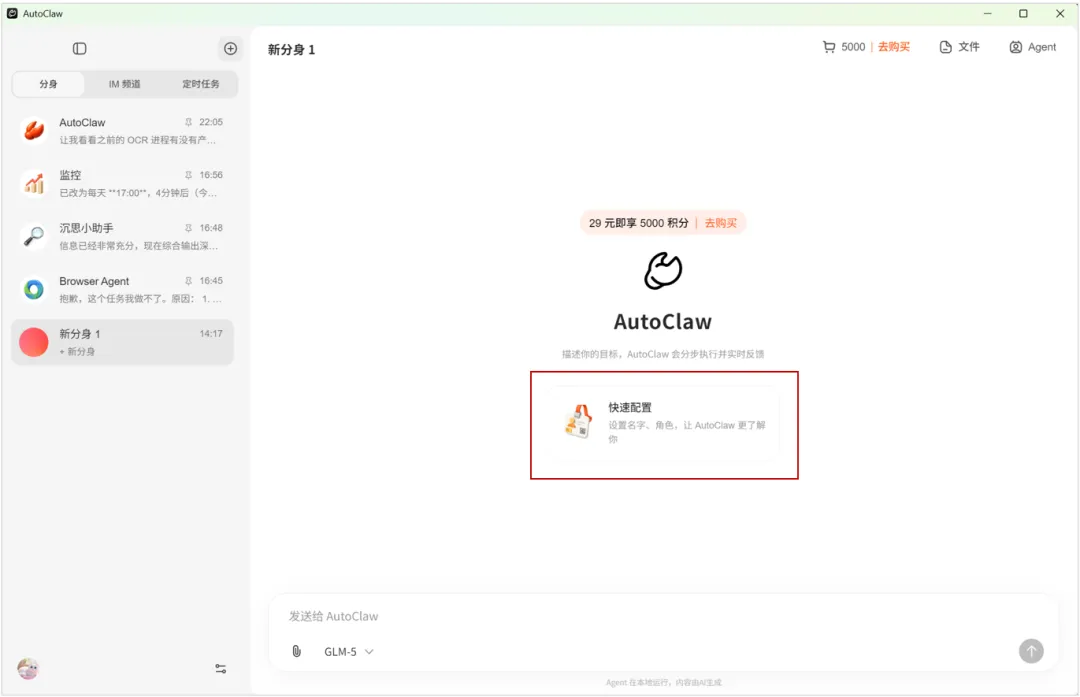Screen dimensions: 1080x697
Task: Click the shopping cart points icon
Action: [829, 47]
